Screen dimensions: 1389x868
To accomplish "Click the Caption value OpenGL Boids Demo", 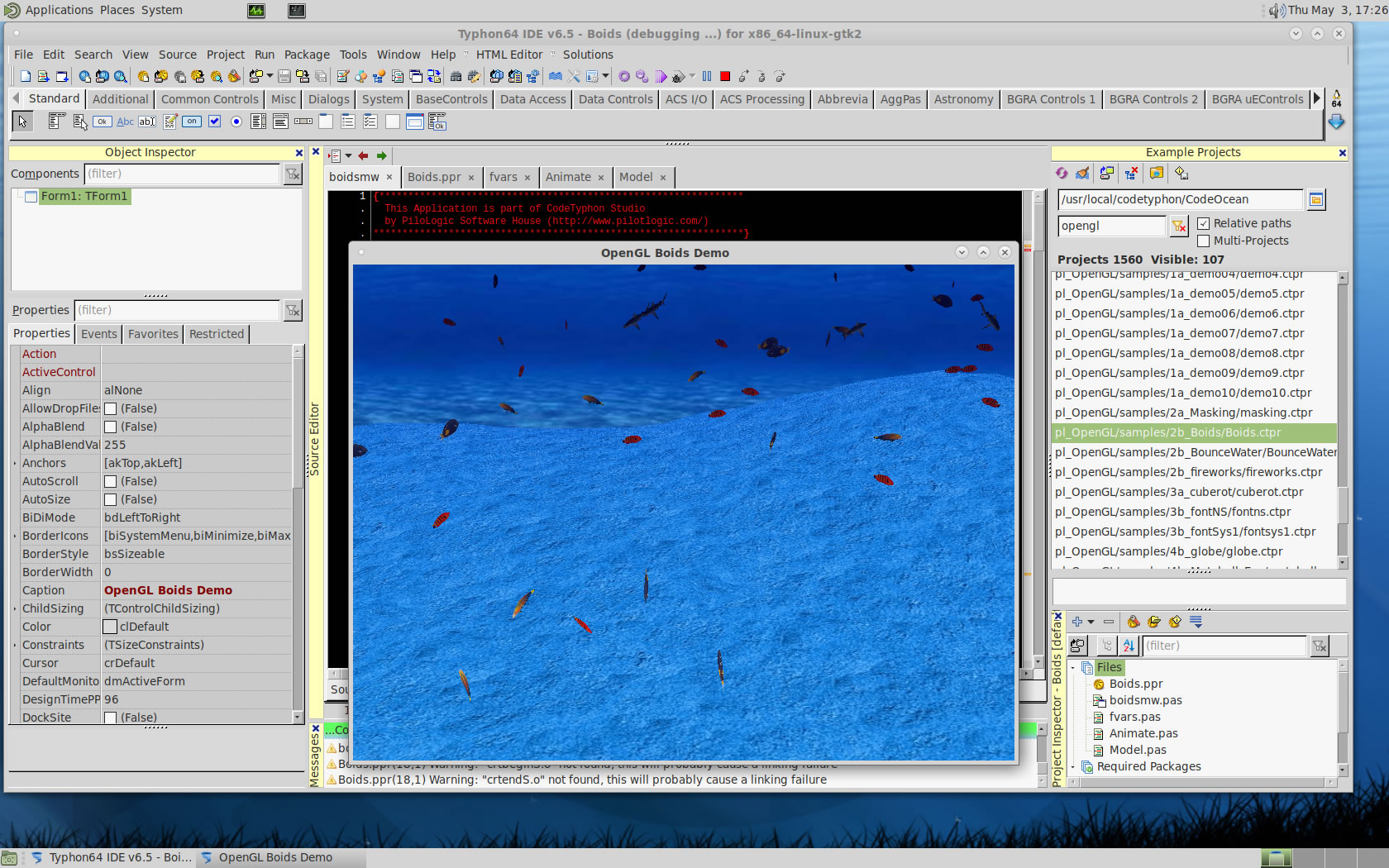I will (168, 590).
